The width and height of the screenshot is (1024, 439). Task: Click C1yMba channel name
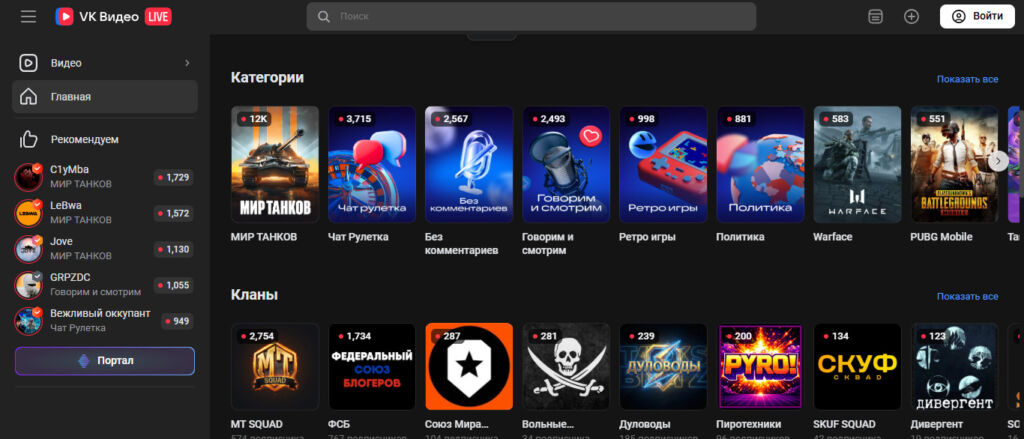[69, 170]
